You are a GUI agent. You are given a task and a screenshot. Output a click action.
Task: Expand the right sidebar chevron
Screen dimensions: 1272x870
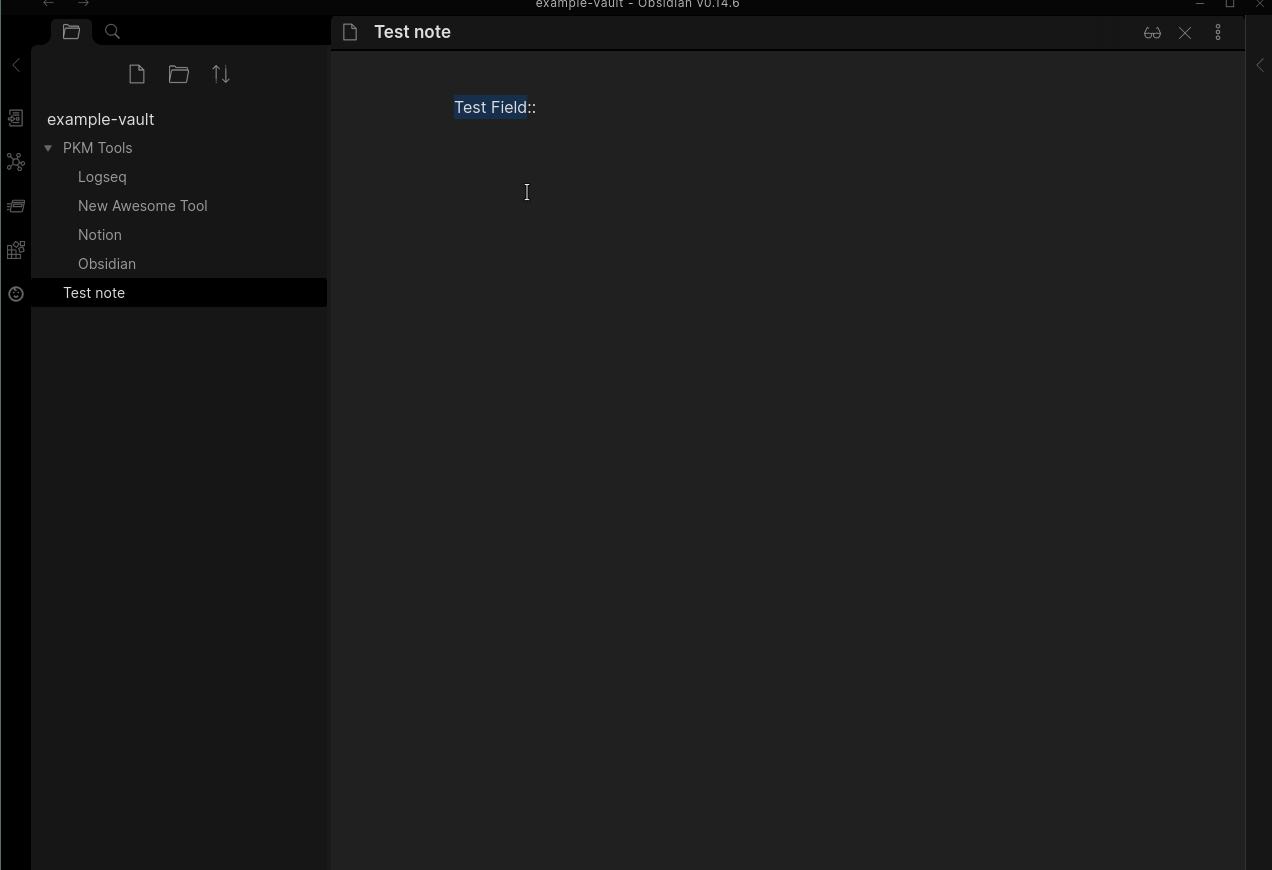point(1260,65)
